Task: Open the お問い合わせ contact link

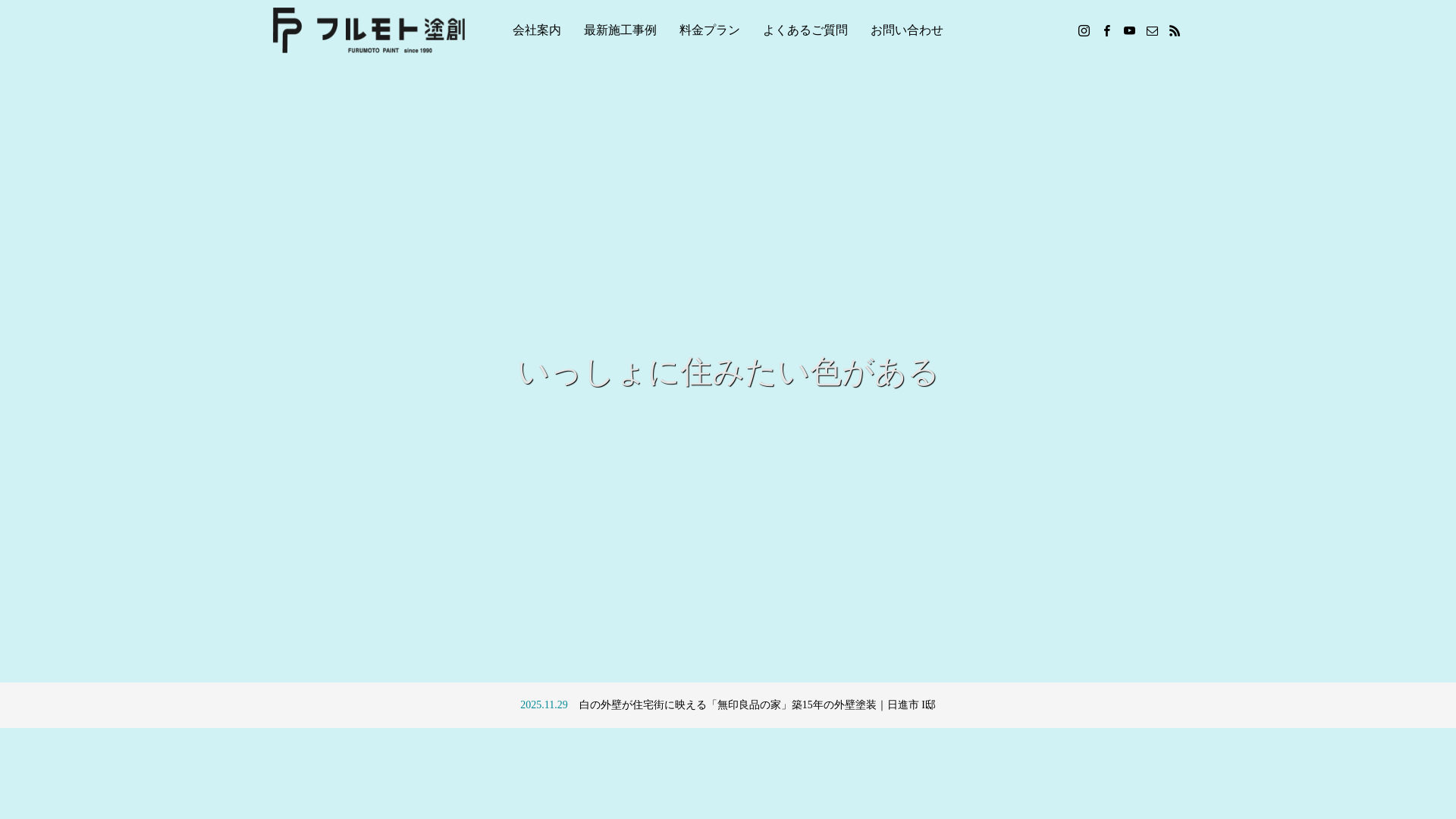Action: pyautogui.click(x=907, y=30)
